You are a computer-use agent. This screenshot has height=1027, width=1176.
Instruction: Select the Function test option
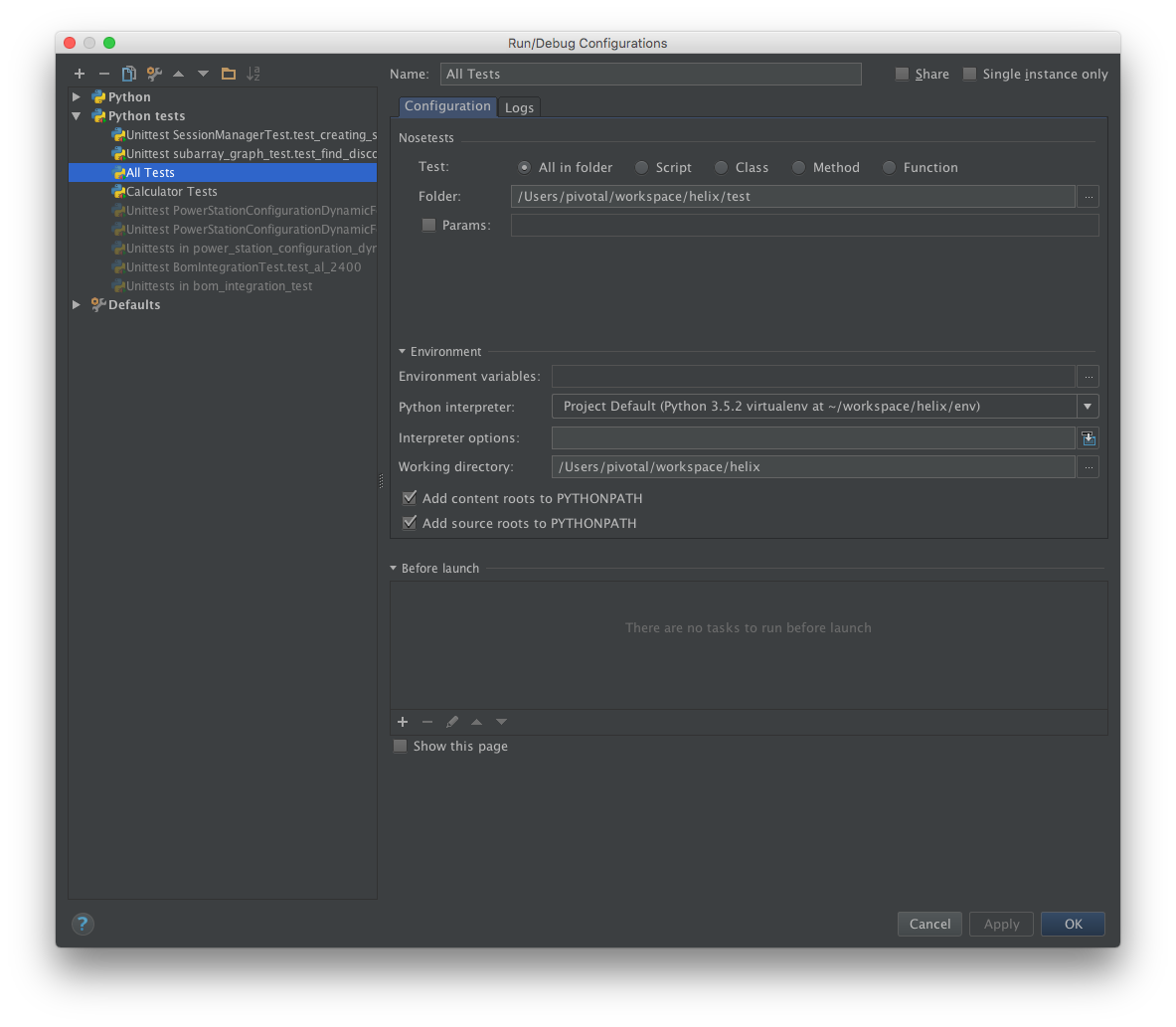889,167
